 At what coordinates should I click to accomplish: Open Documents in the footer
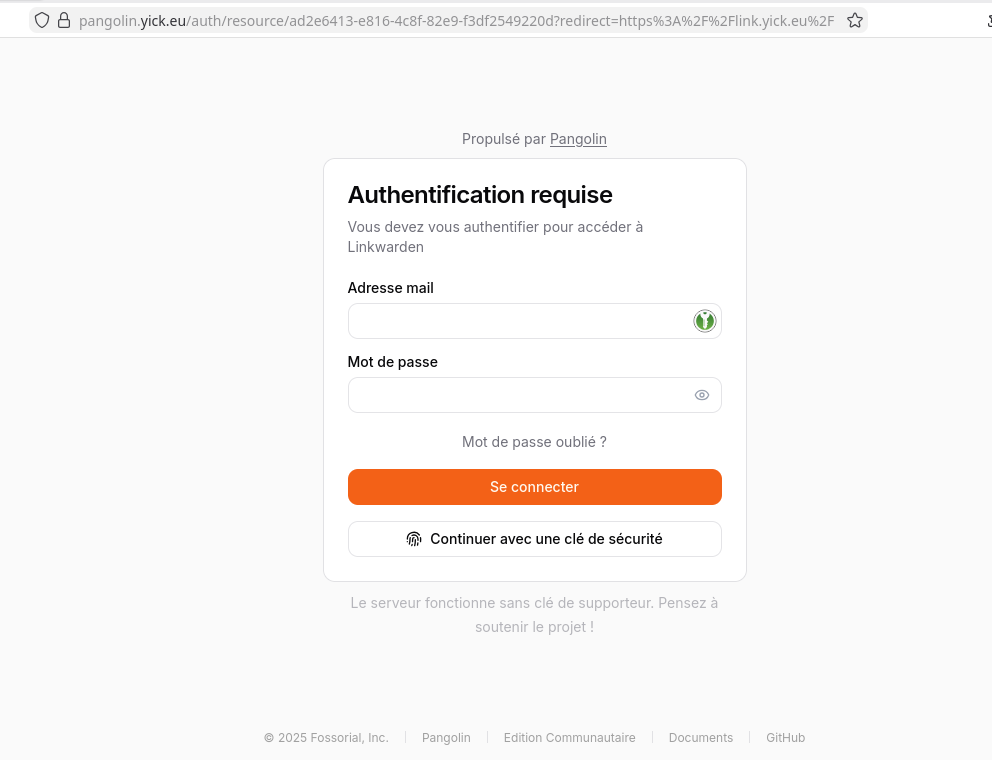click(x=700, y=738)
